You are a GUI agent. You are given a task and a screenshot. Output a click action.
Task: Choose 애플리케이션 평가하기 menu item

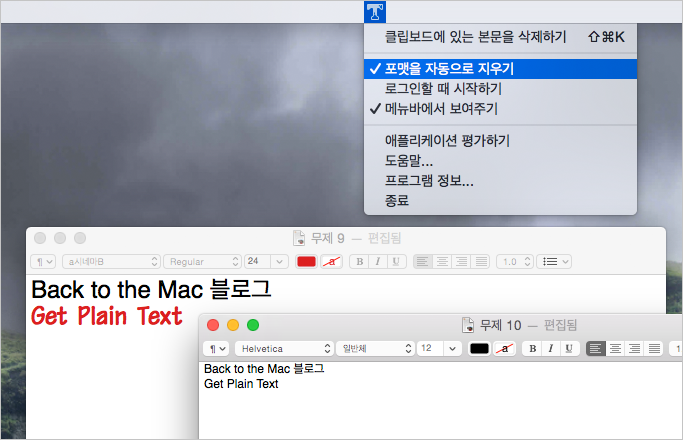500,141
